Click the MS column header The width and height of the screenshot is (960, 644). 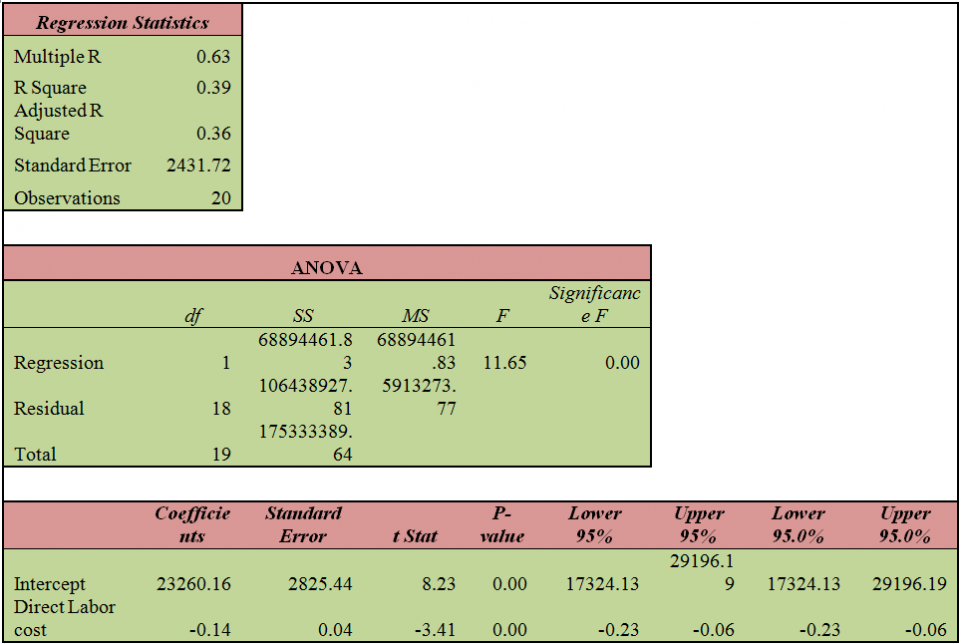click(417, 315)
